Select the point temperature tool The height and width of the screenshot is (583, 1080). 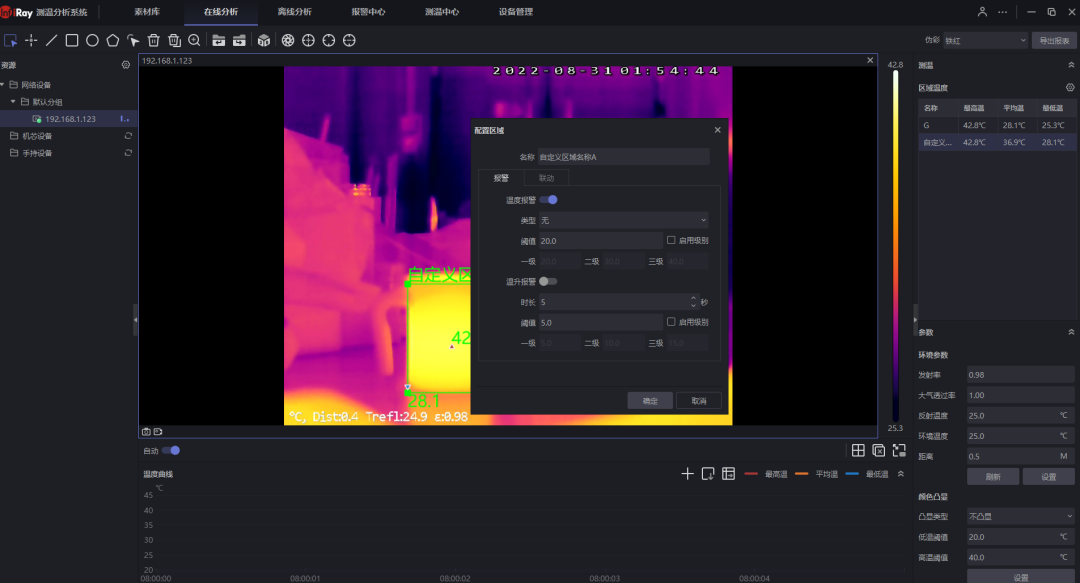32,40
